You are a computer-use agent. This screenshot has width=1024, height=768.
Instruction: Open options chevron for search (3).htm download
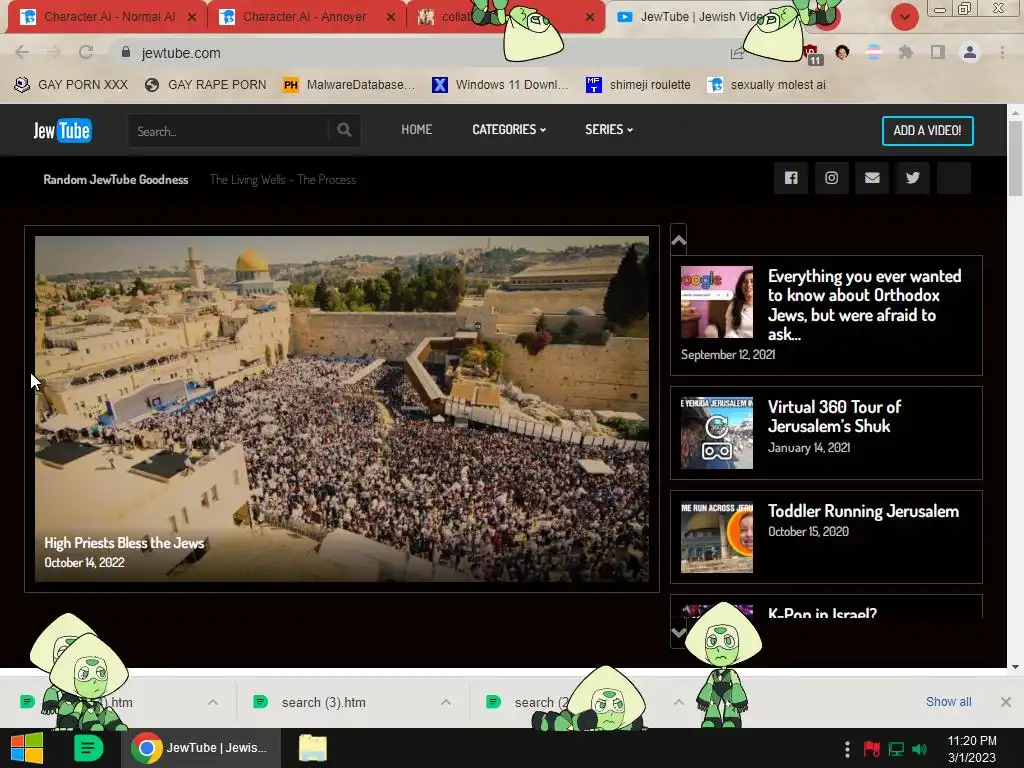click(x=446, y=702)
